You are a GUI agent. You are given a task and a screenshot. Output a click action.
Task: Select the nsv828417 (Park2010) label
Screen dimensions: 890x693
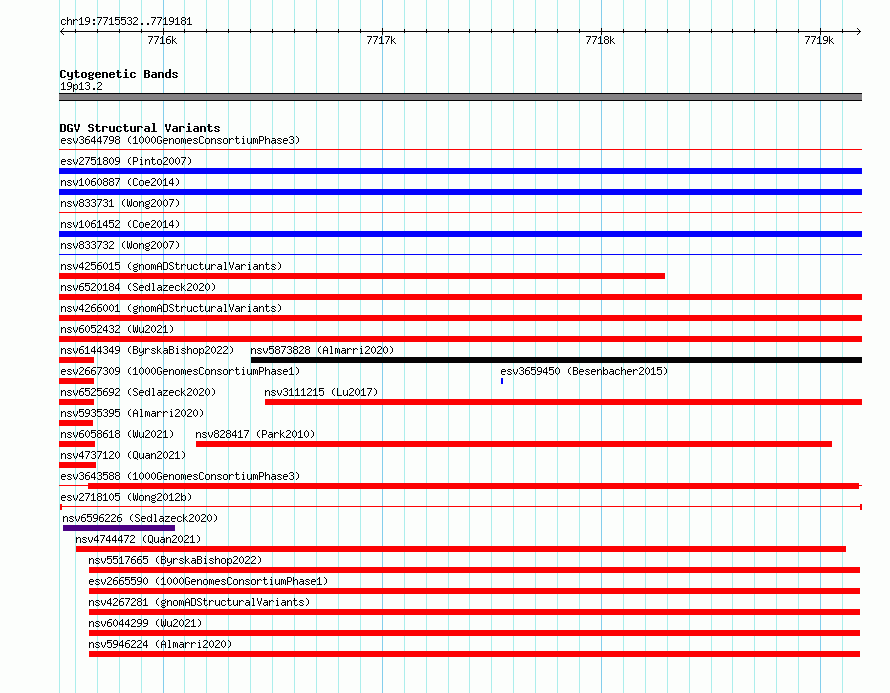coord(255,434)
